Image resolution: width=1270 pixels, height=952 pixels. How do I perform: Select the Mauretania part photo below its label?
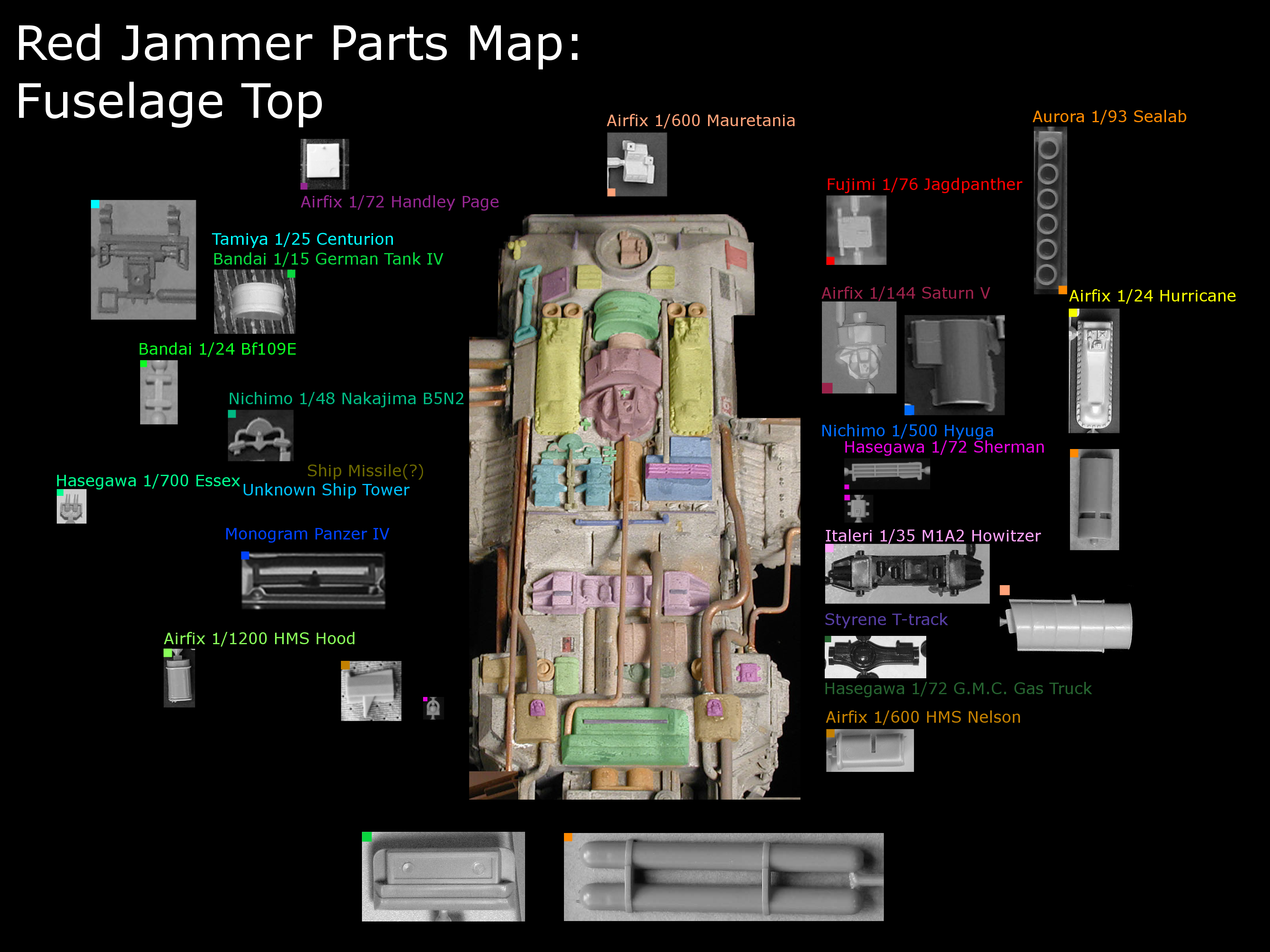[637, 165]
